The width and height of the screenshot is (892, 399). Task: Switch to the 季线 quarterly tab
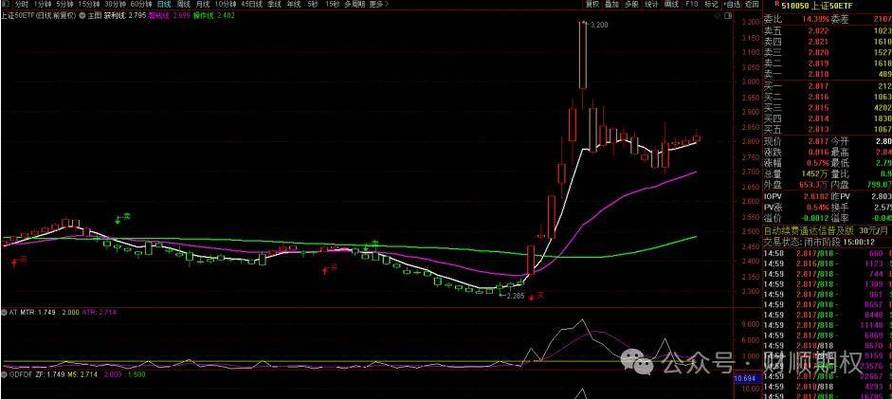(x=274, y=4)
